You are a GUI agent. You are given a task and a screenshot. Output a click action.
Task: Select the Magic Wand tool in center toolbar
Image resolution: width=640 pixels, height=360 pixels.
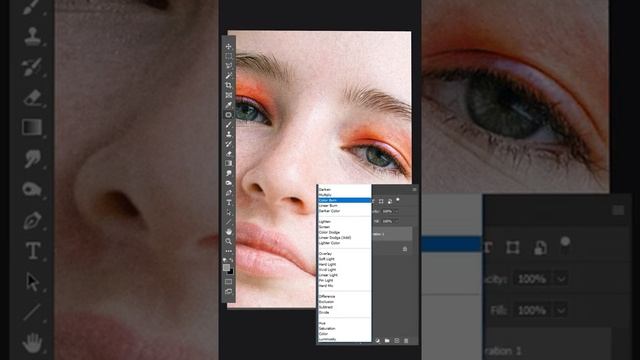point(229,76)
